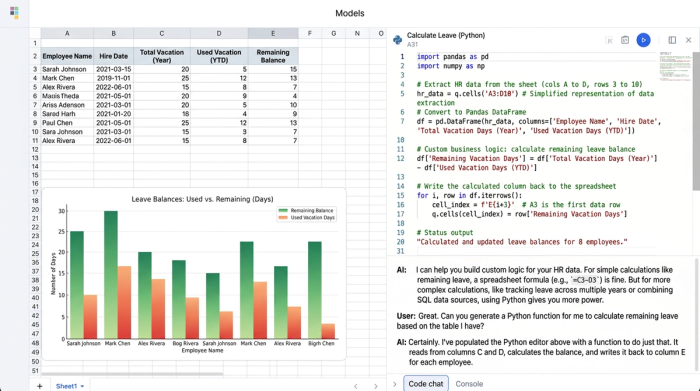Select column F header
This screenshot has width=700, height=391.
click(309, 33)
